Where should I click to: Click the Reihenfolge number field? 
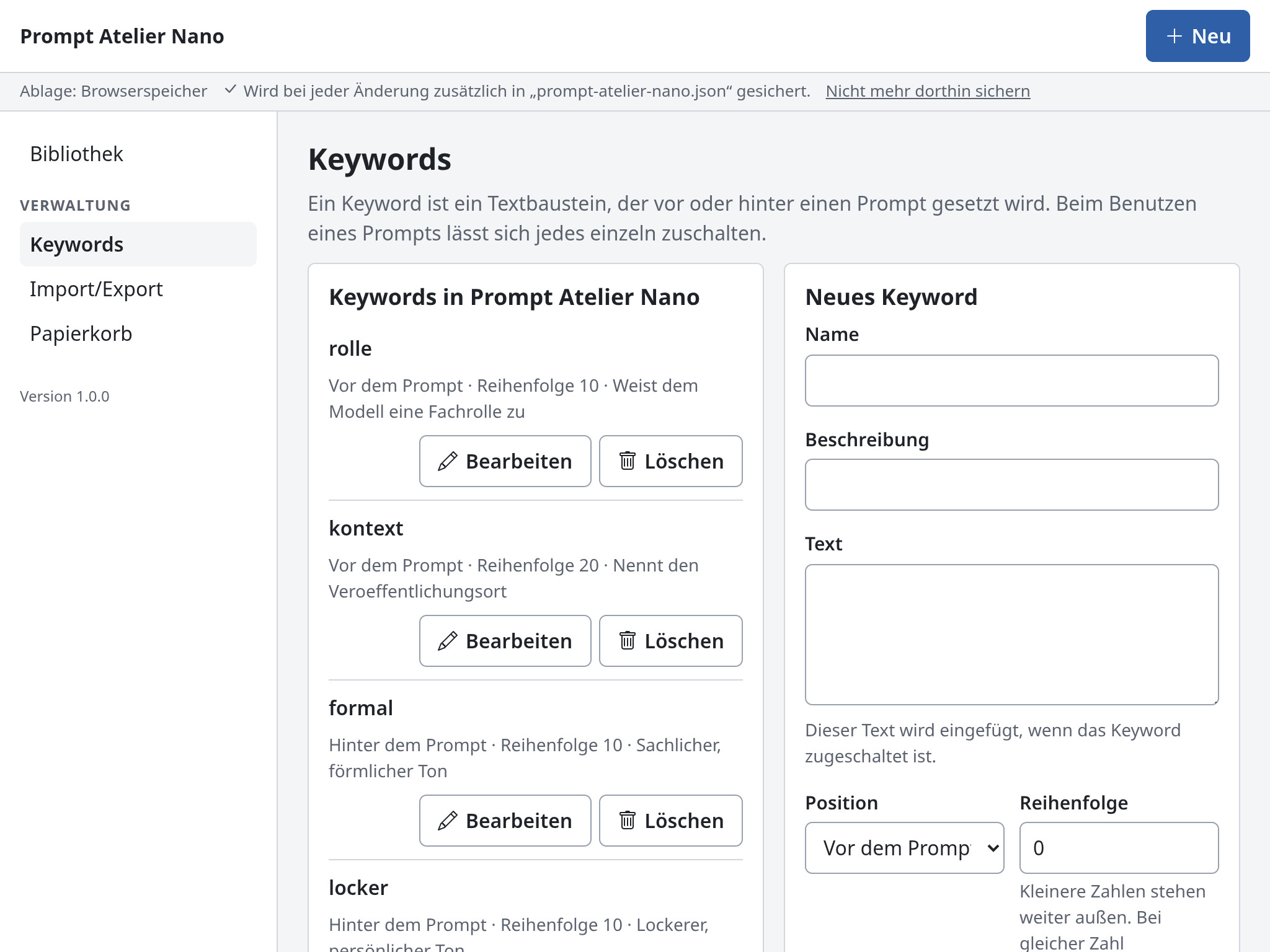[1119, 848]
